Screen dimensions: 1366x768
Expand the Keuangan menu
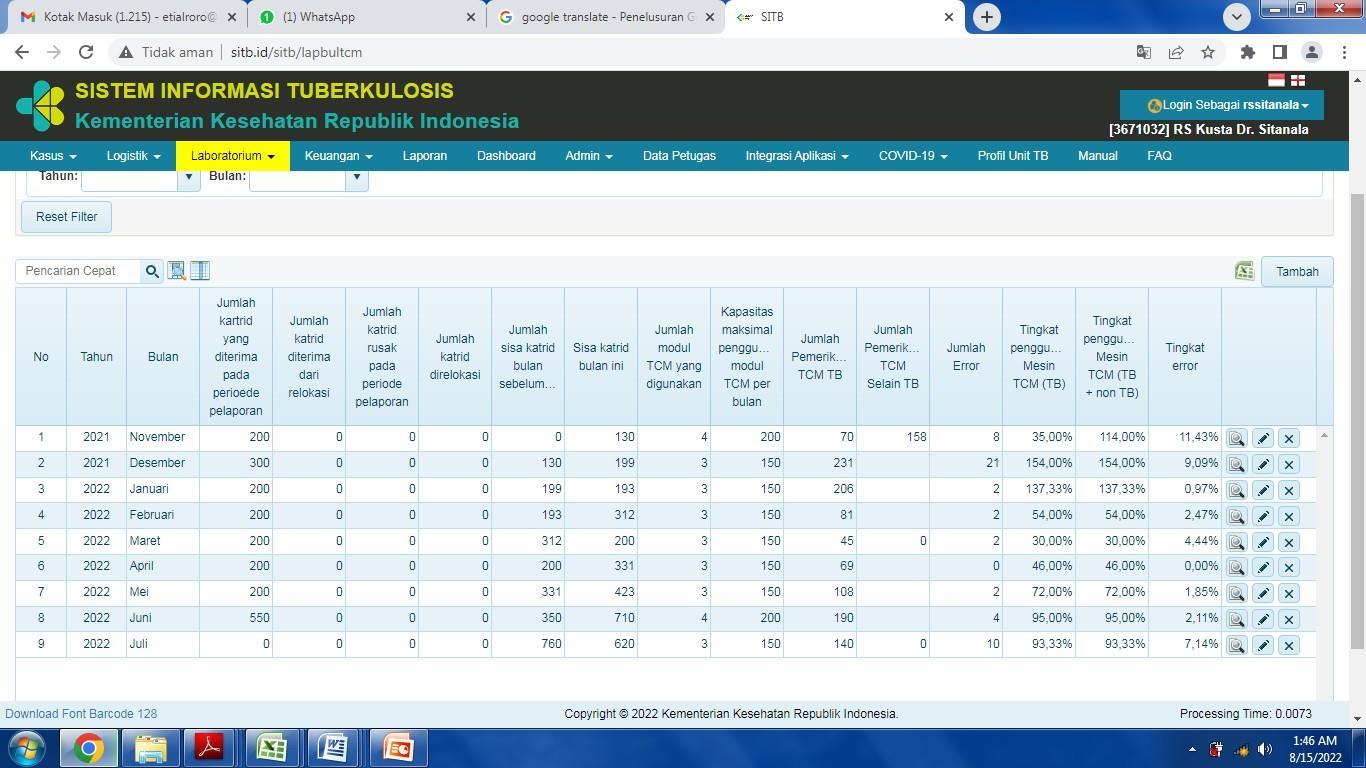338,156
